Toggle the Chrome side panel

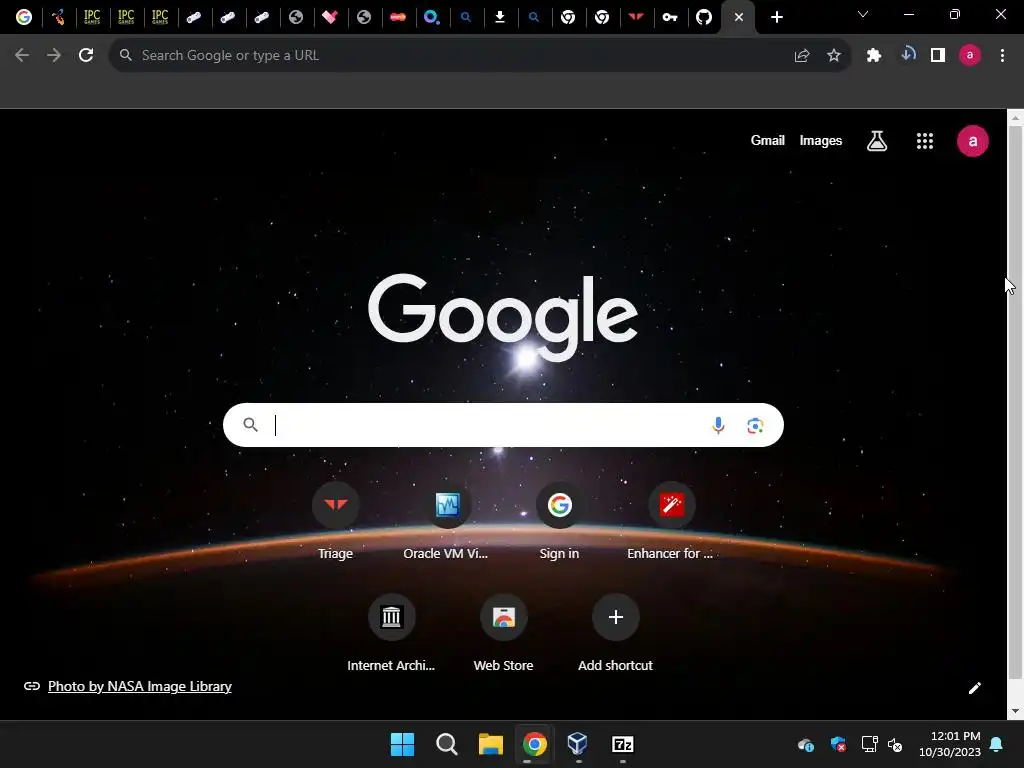(x=938, y=56)
